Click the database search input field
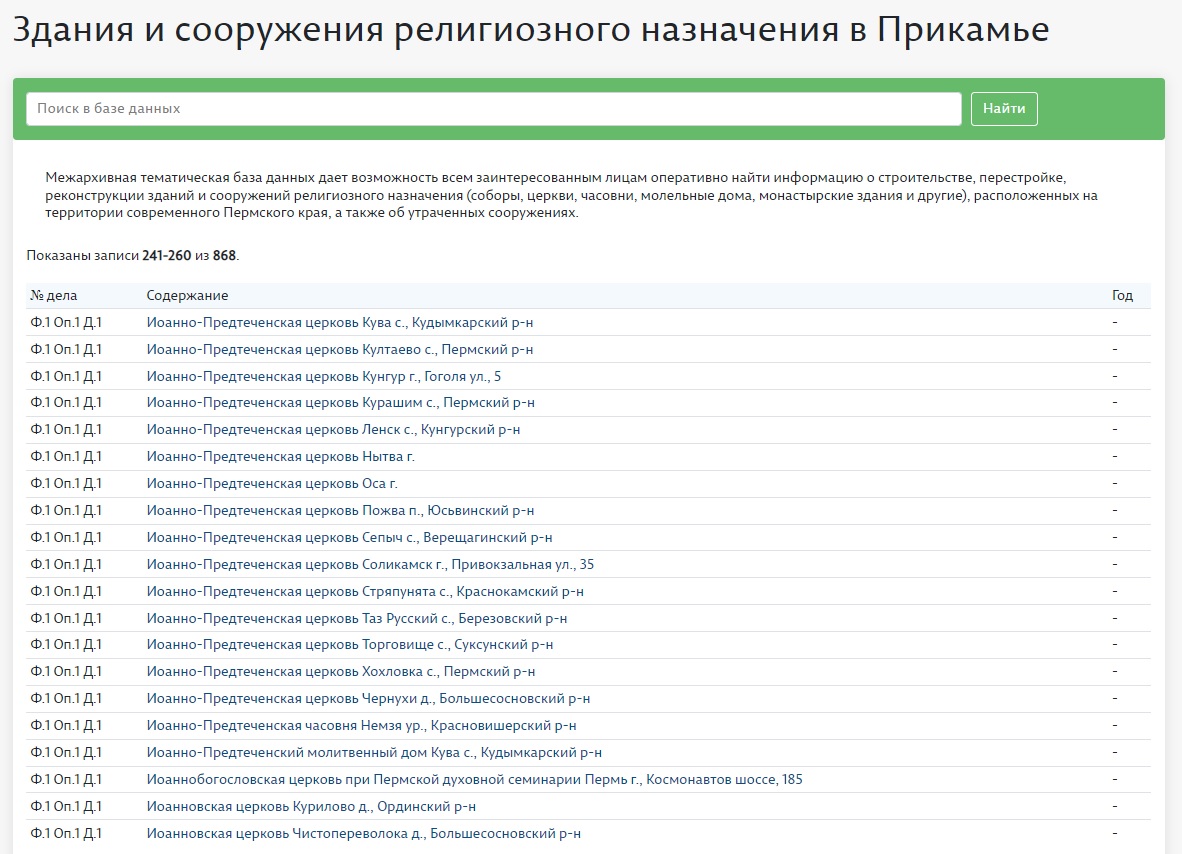Viewport: 1182px width, 854px height. 493,109
